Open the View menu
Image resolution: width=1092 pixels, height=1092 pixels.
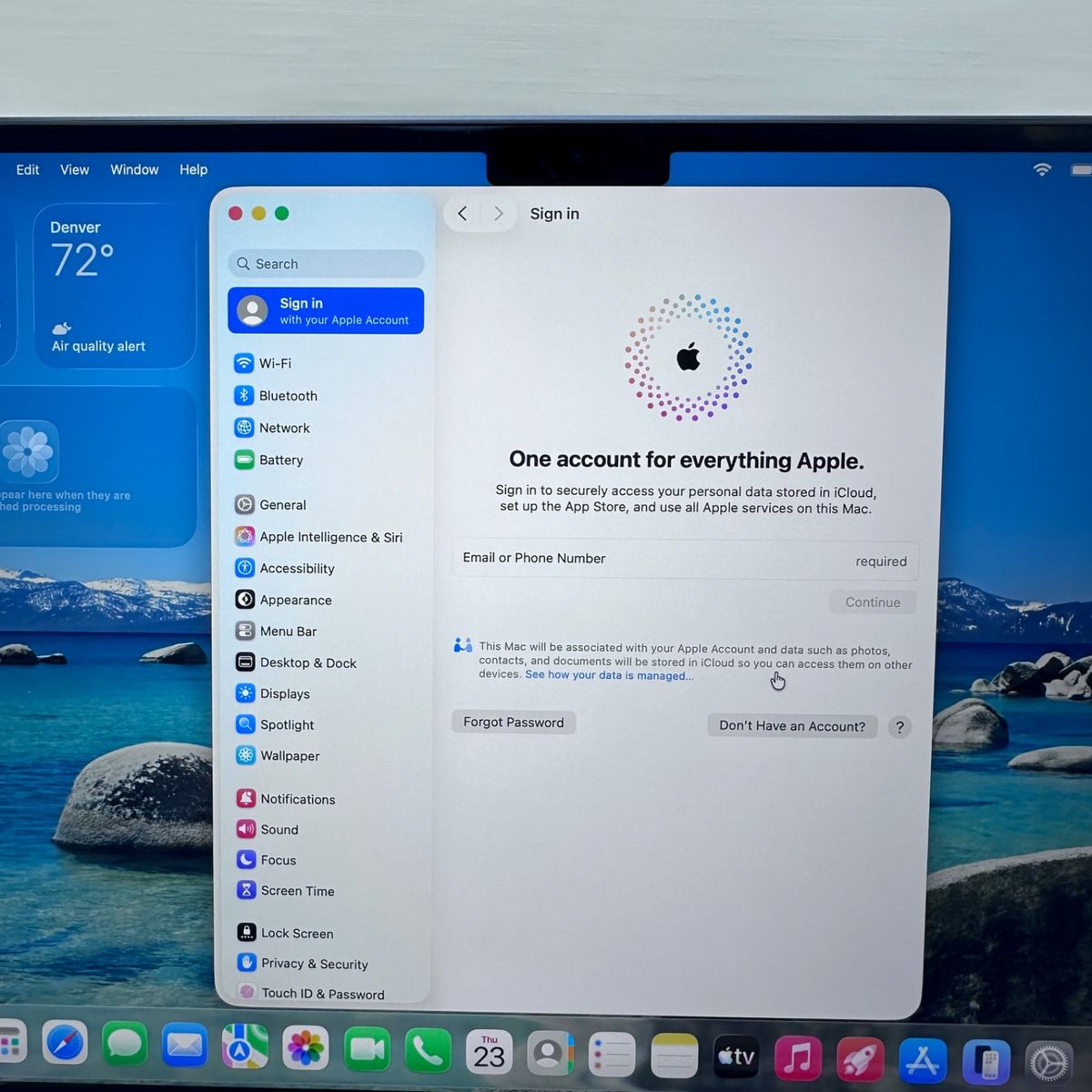point(75,169)
